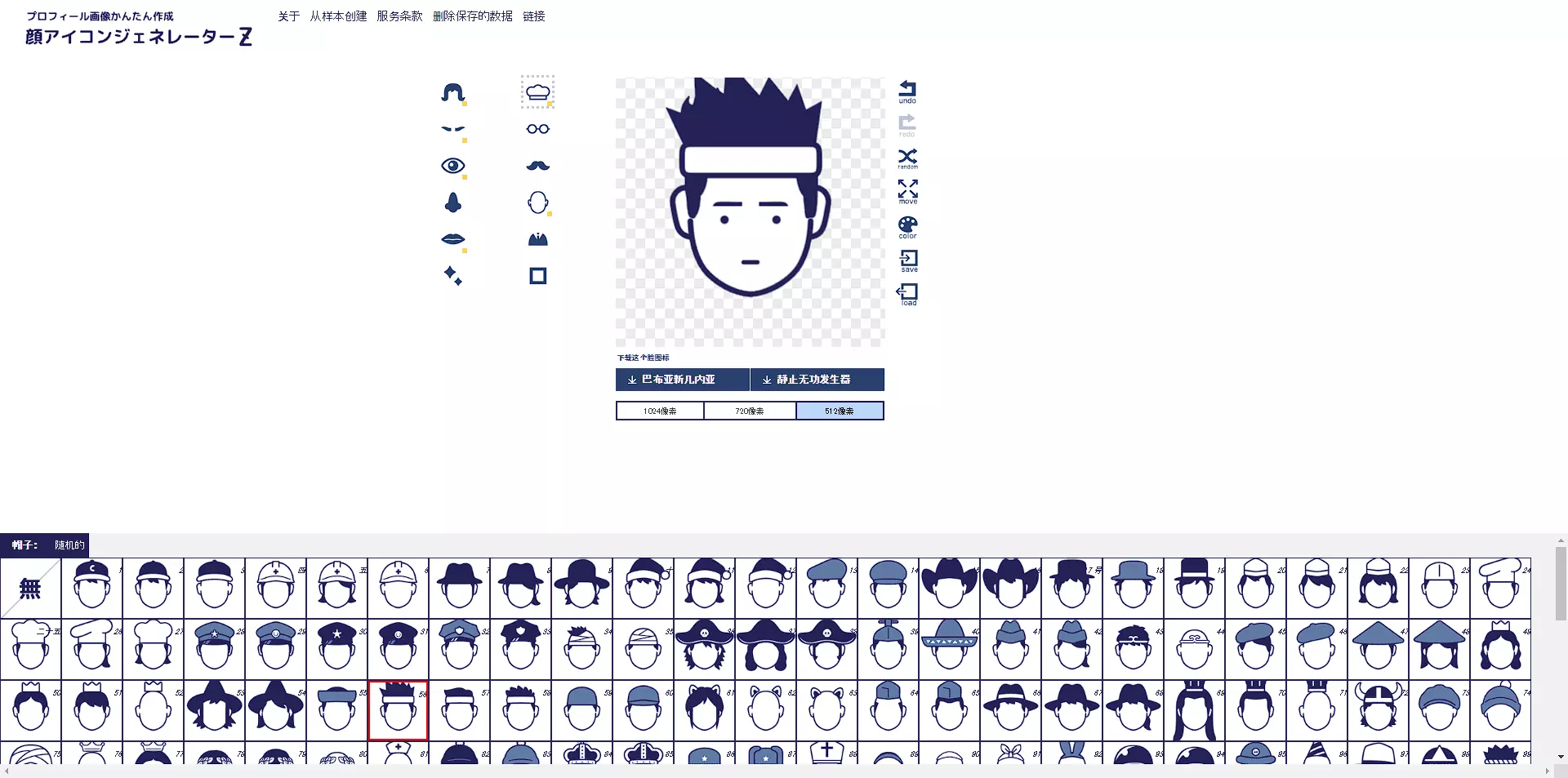
Task: Click the save icon beside the preview
Action: pyautogui.click(x=908, y=260)
